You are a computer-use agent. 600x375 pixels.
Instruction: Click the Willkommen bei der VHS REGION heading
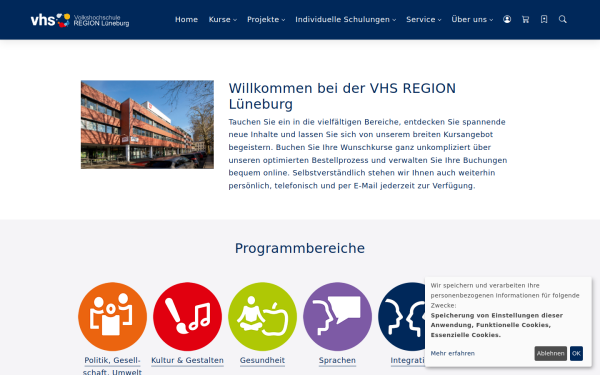click(x=342, y=96)
